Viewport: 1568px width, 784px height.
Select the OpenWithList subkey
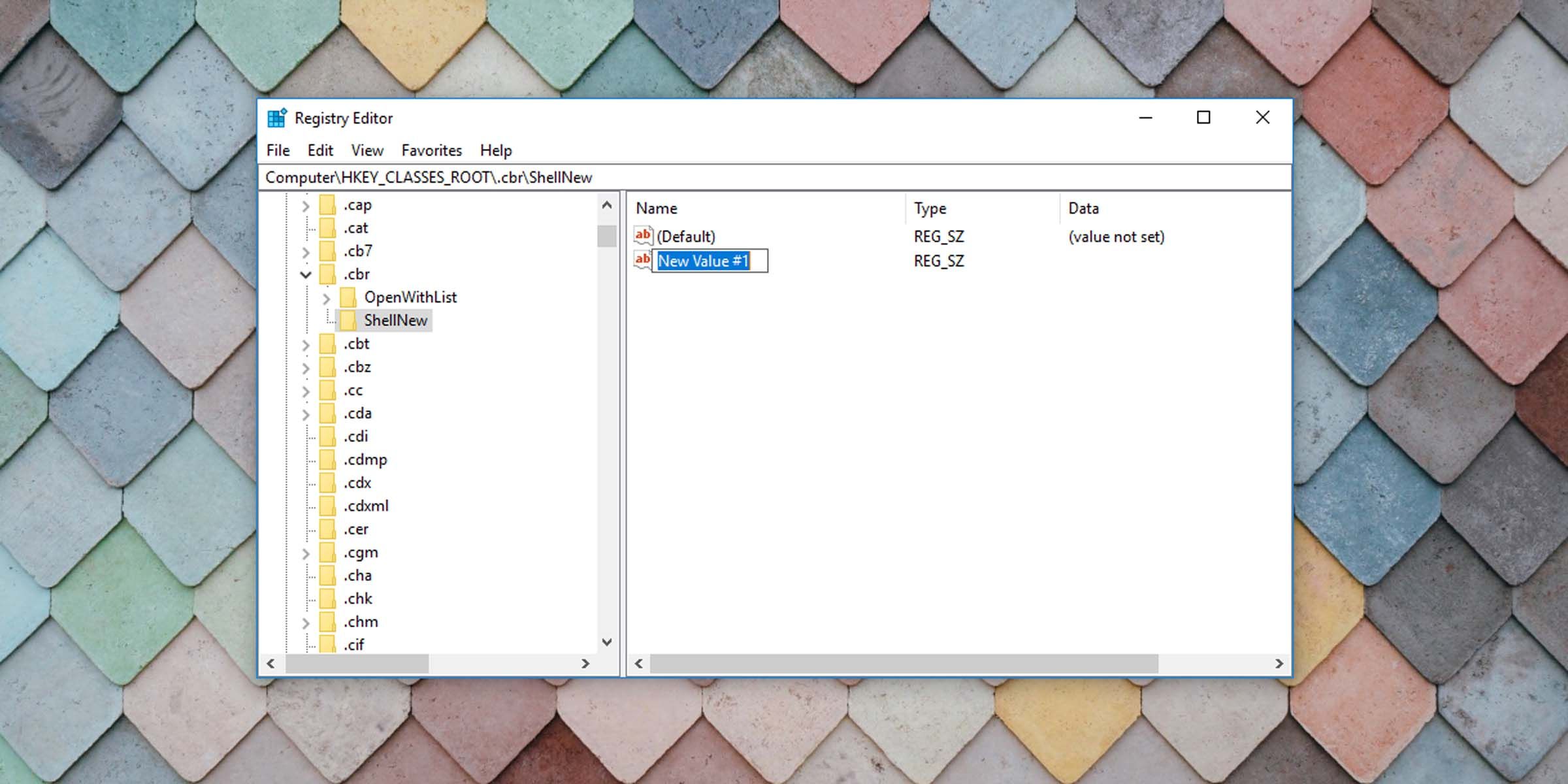coord(409,297)
